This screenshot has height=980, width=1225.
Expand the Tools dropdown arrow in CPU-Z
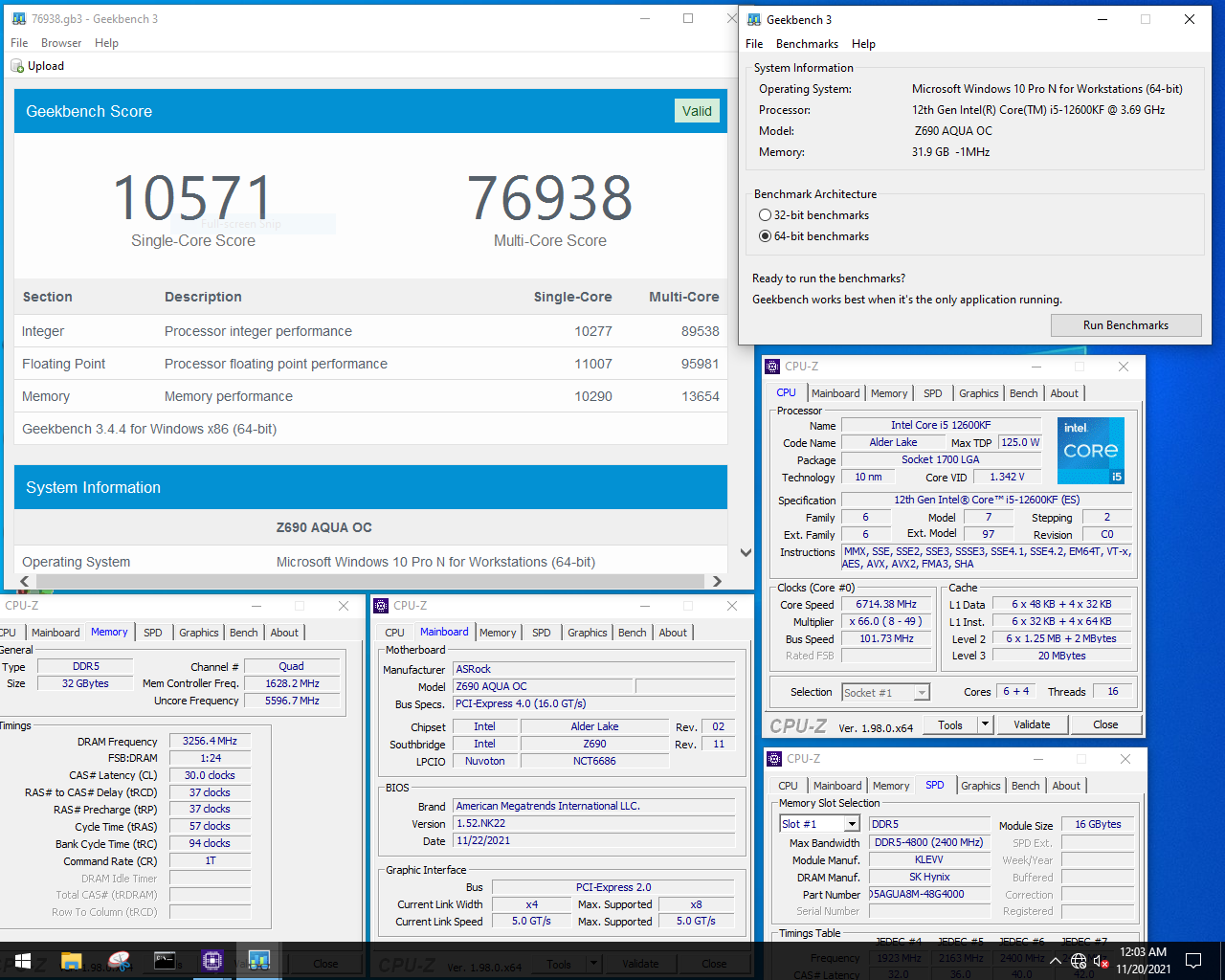pos(985,724)
